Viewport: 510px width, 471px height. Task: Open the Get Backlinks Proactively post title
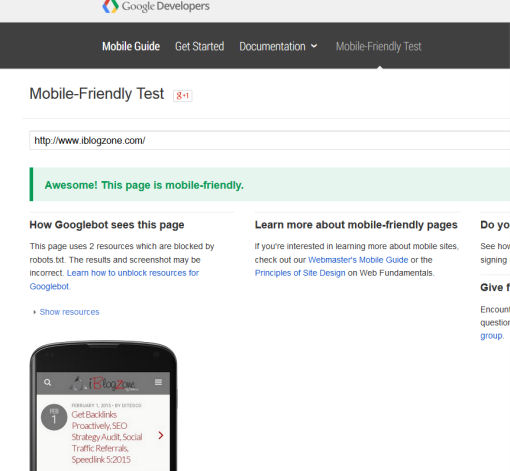(x=107, y=437)
